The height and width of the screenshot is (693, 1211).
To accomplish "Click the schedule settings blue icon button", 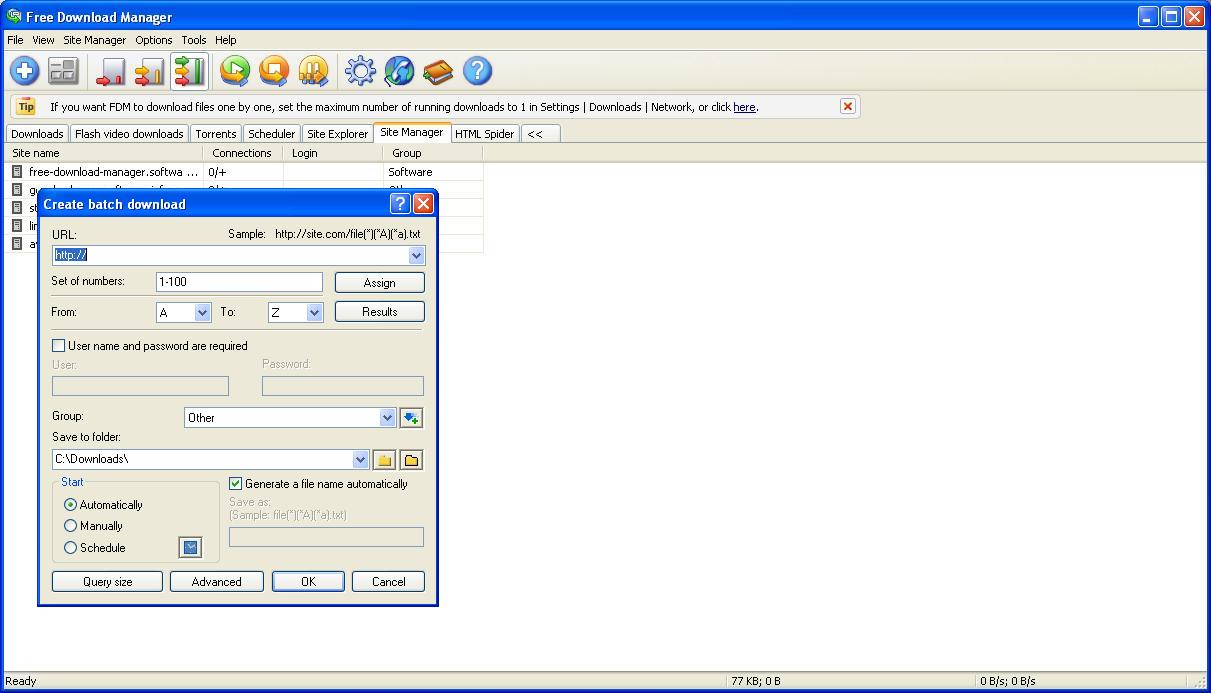I will (x=190, y=547).
